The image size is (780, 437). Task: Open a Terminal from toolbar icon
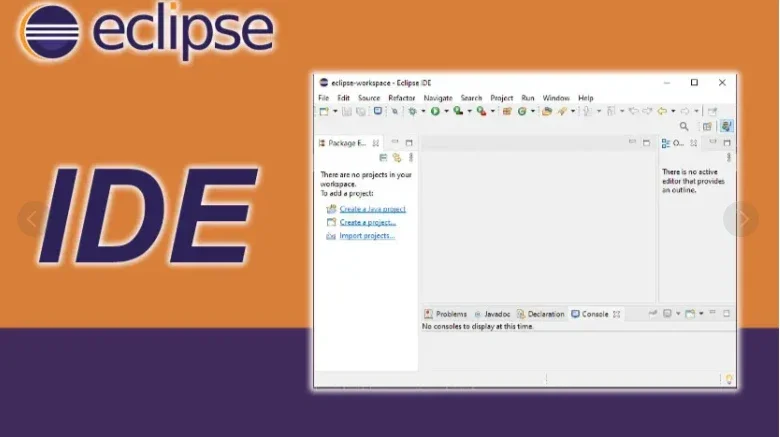tap(378, 111)
